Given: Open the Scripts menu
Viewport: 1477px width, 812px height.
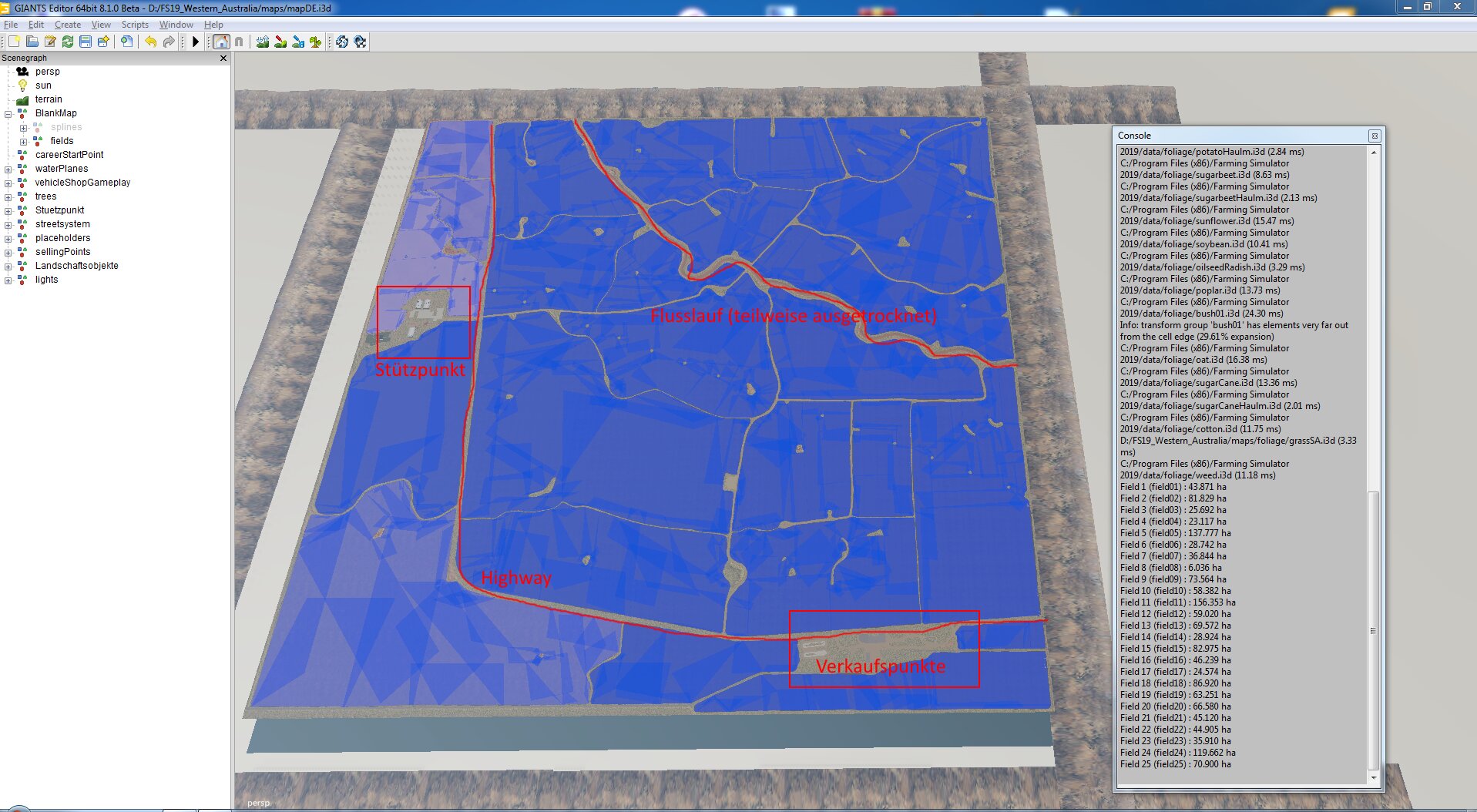Looking at the screenshot, I should click(135, 25).
